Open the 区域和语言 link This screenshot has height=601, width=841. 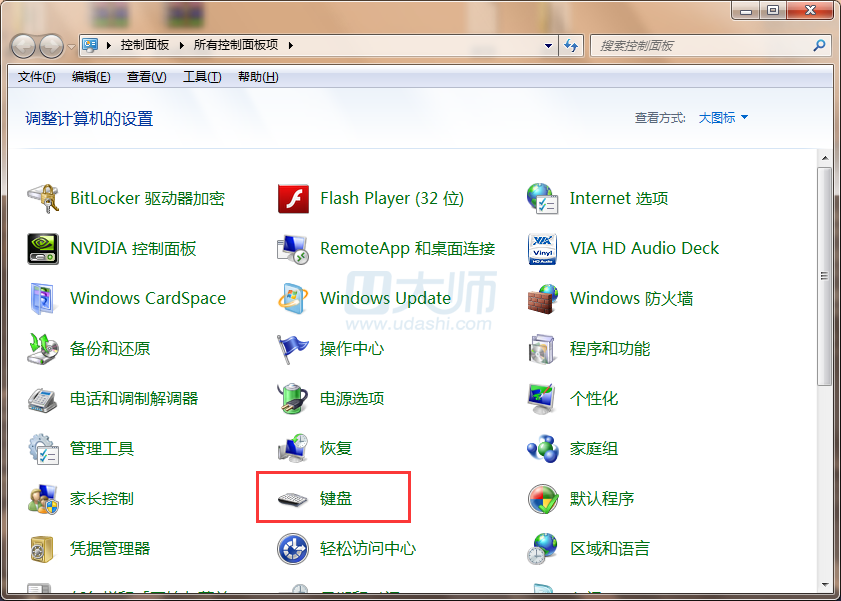(610, 549)
